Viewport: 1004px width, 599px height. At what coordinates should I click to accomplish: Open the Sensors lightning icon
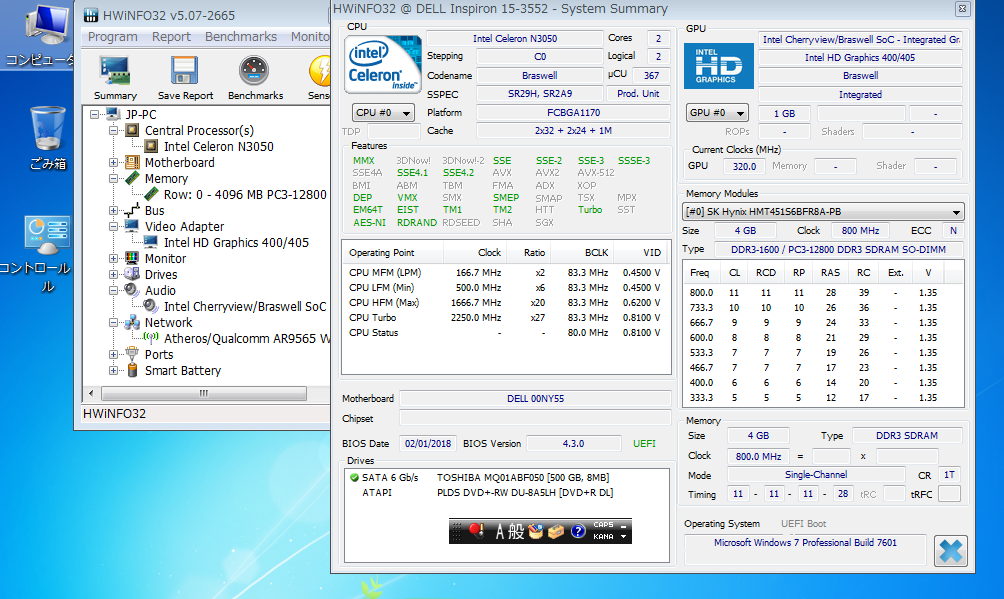tap(319, 71)
